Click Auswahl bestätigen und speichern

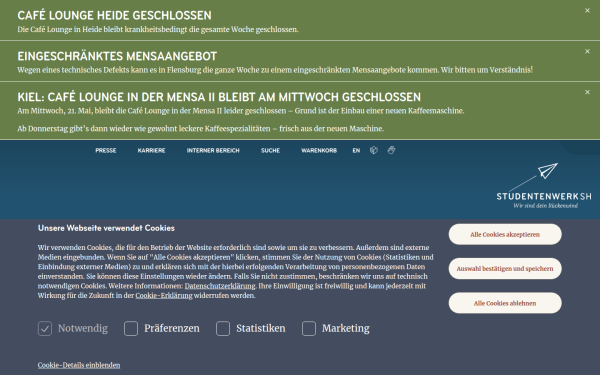(505, 269)
